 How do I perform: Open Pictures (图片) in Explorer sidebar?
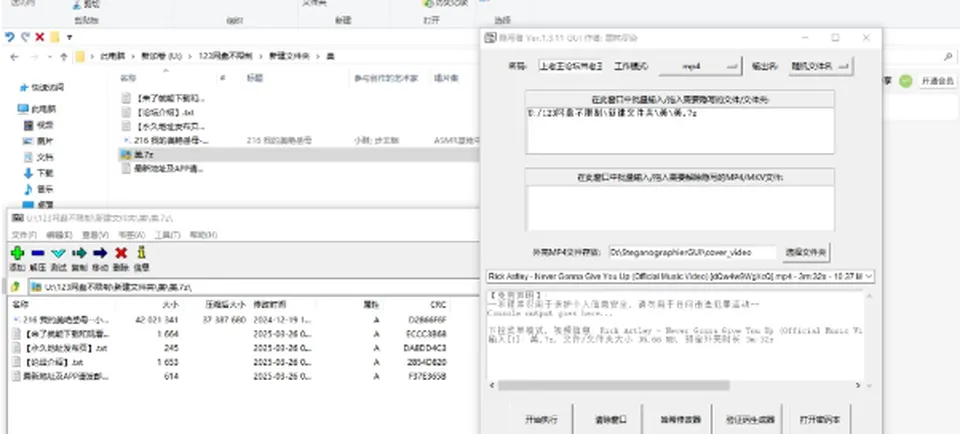click(38, 141)
